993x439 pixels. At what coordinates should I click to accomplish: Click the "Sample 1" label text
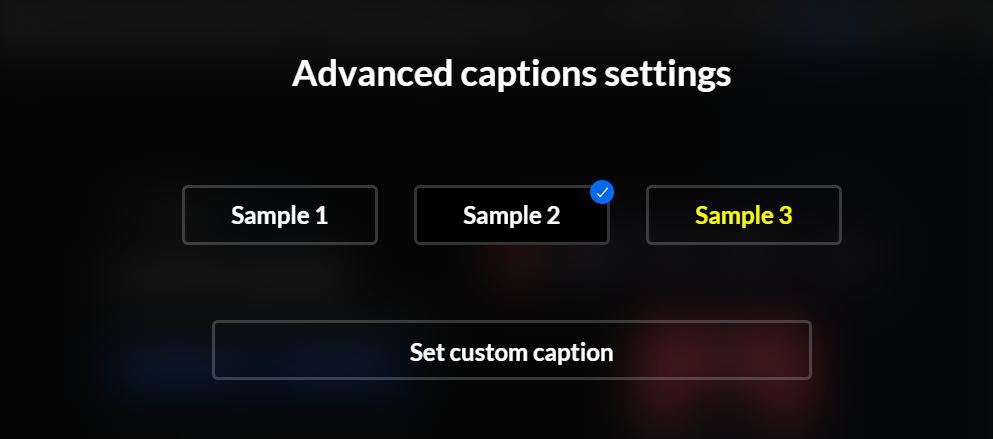coord(279,215)
